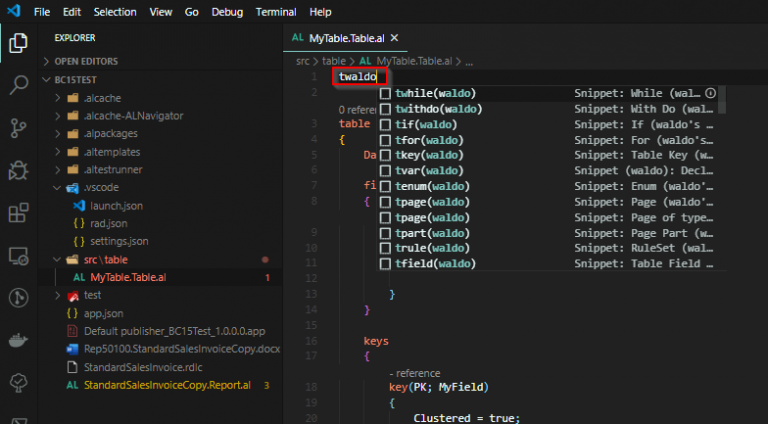
Task: Open the Search view in activity bar
Action: click(x=18, y=85)
